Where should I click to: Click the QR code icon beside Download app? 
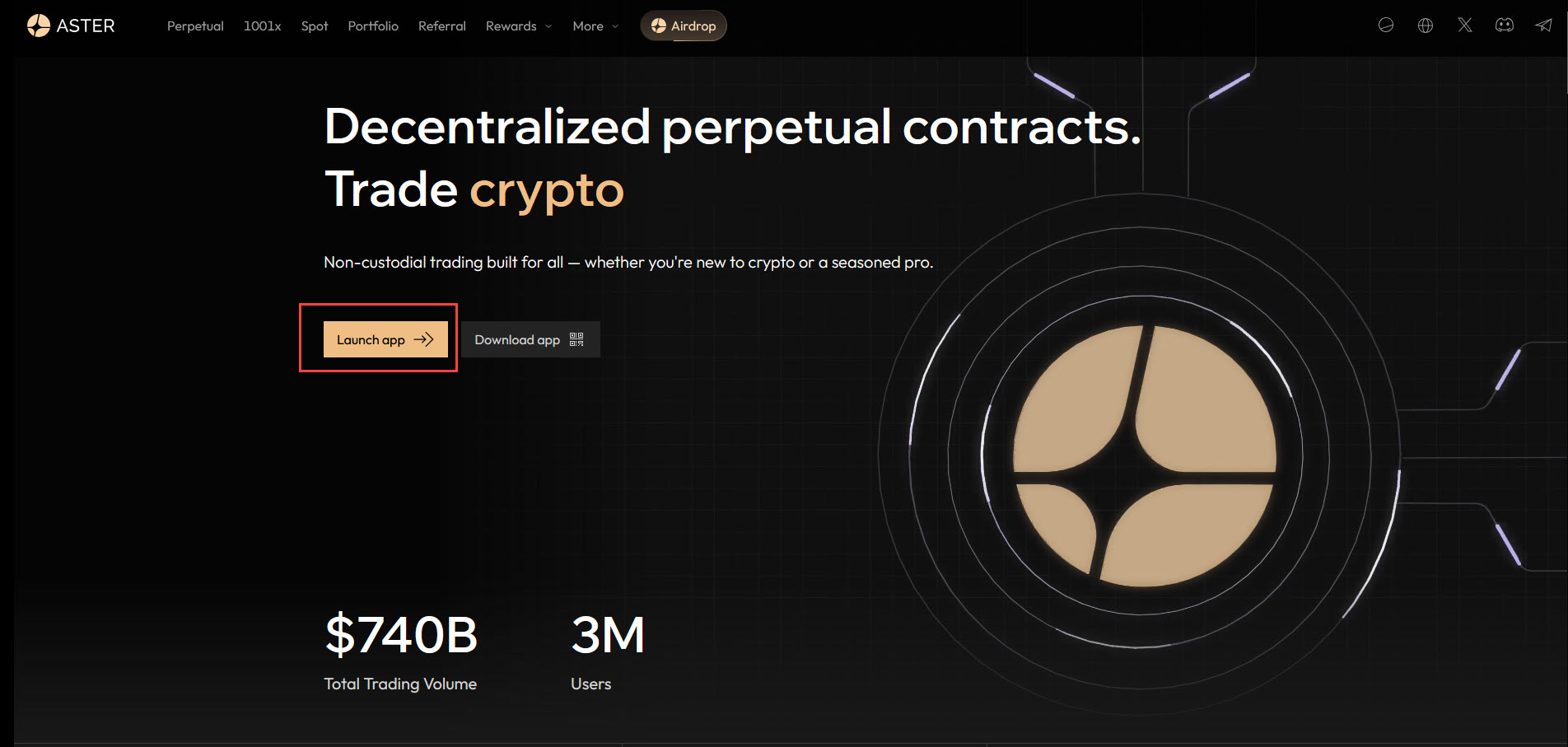point(576,339)
